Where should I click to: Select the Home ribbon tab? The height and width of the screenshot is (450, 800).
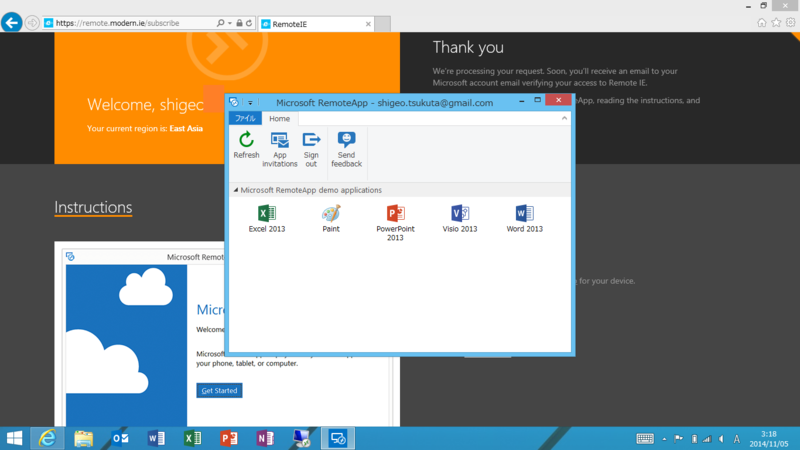pos(280,118)
